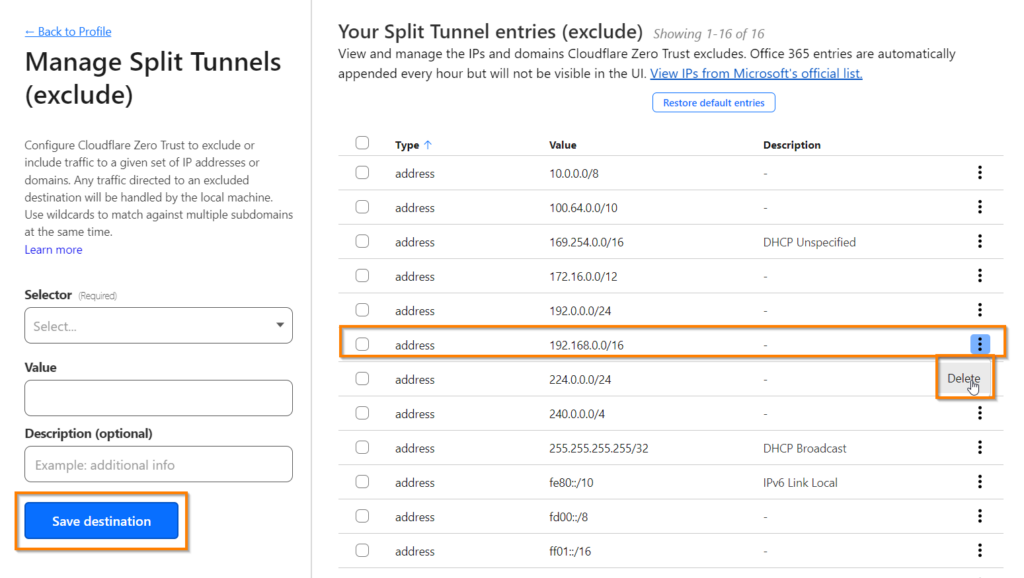
Task: Check the box for the 192.168.0.0/16 entry
Action: click(x=362, y=344)
